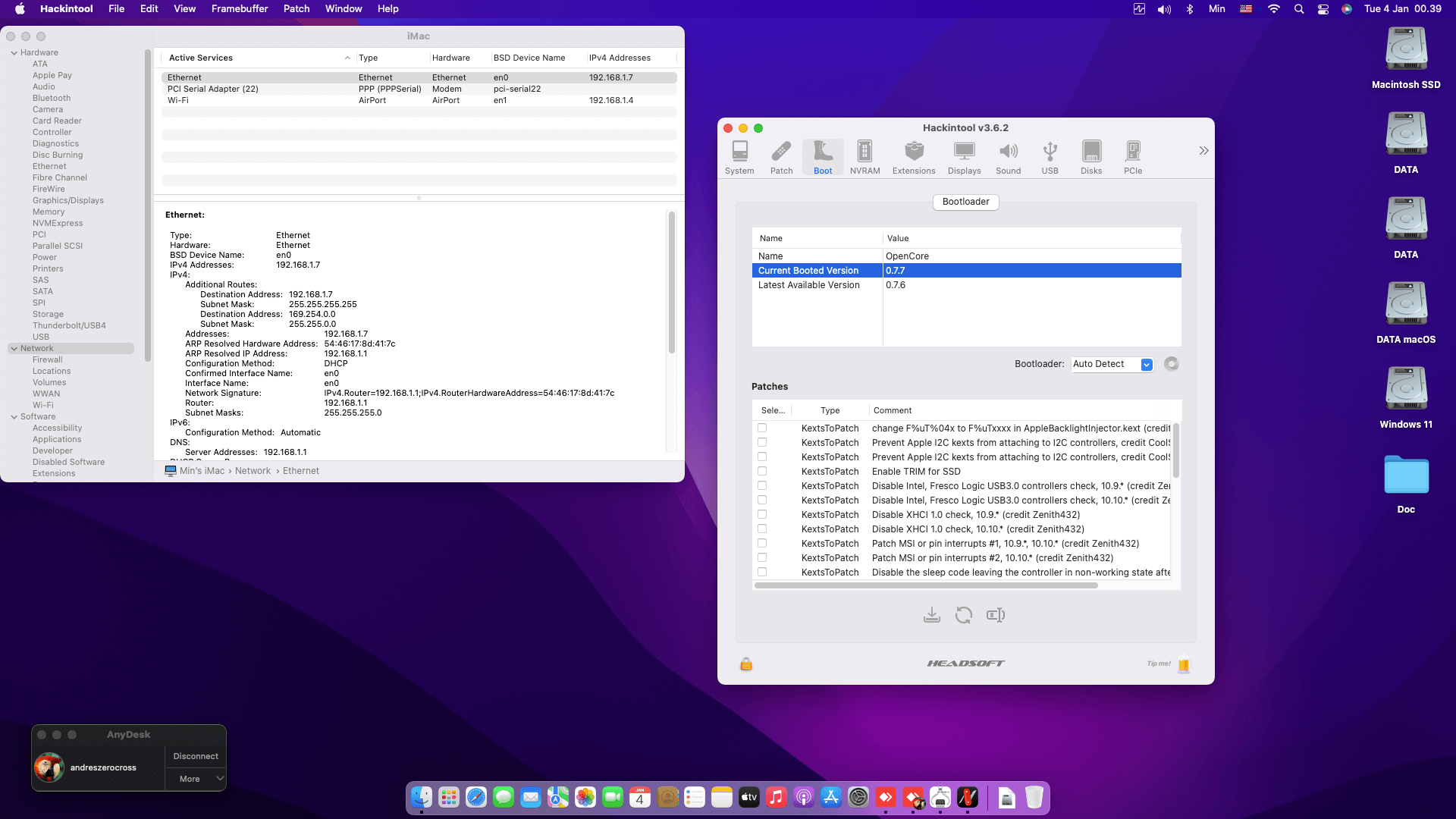Image resolution: width=1456 pixels, height=819 pixels.
Task: Open Finder from the Dock
Action: 422,798
